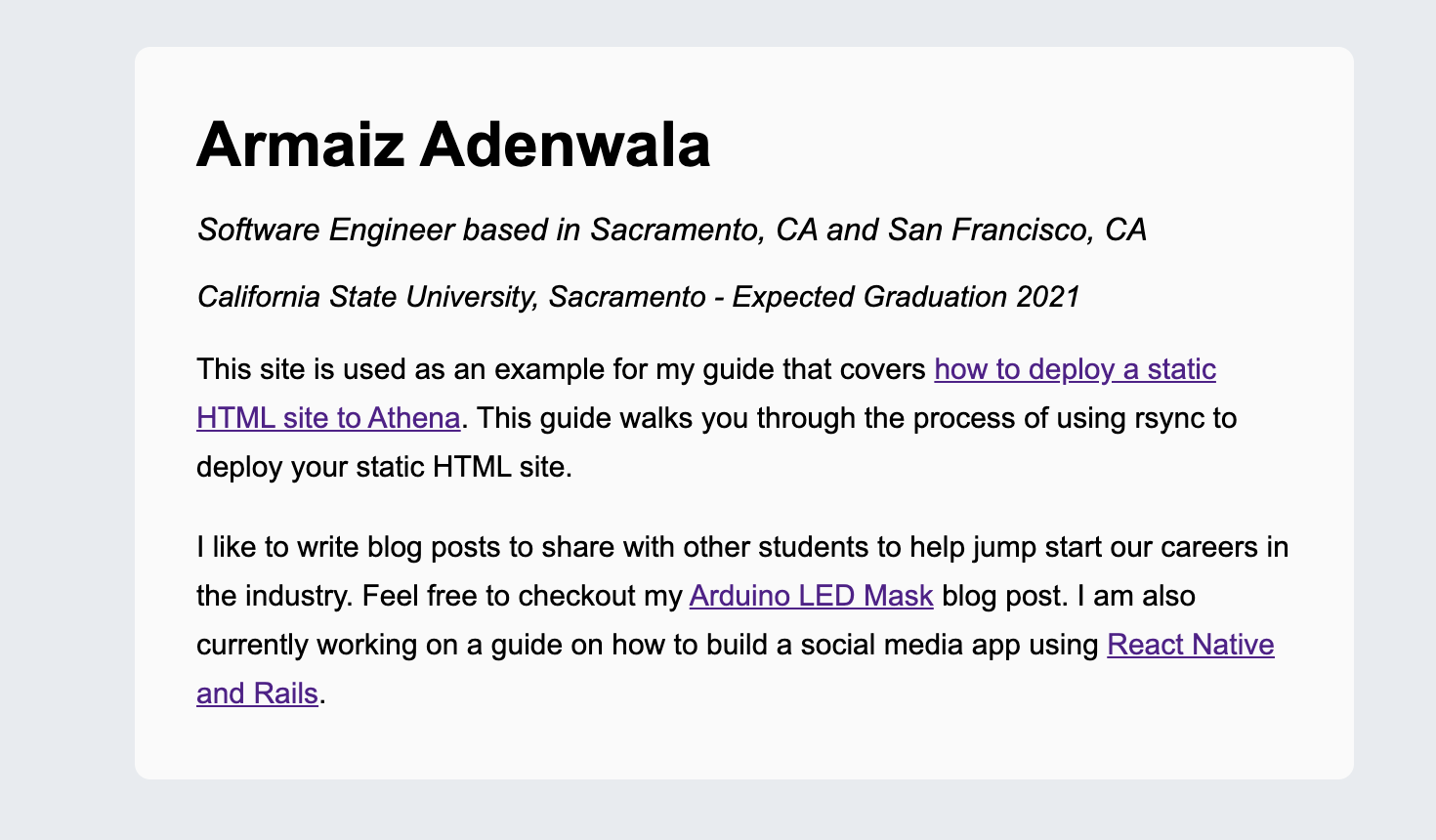
Task: Click the word "Adenwala" in the heading
Action: coord(565,145)
